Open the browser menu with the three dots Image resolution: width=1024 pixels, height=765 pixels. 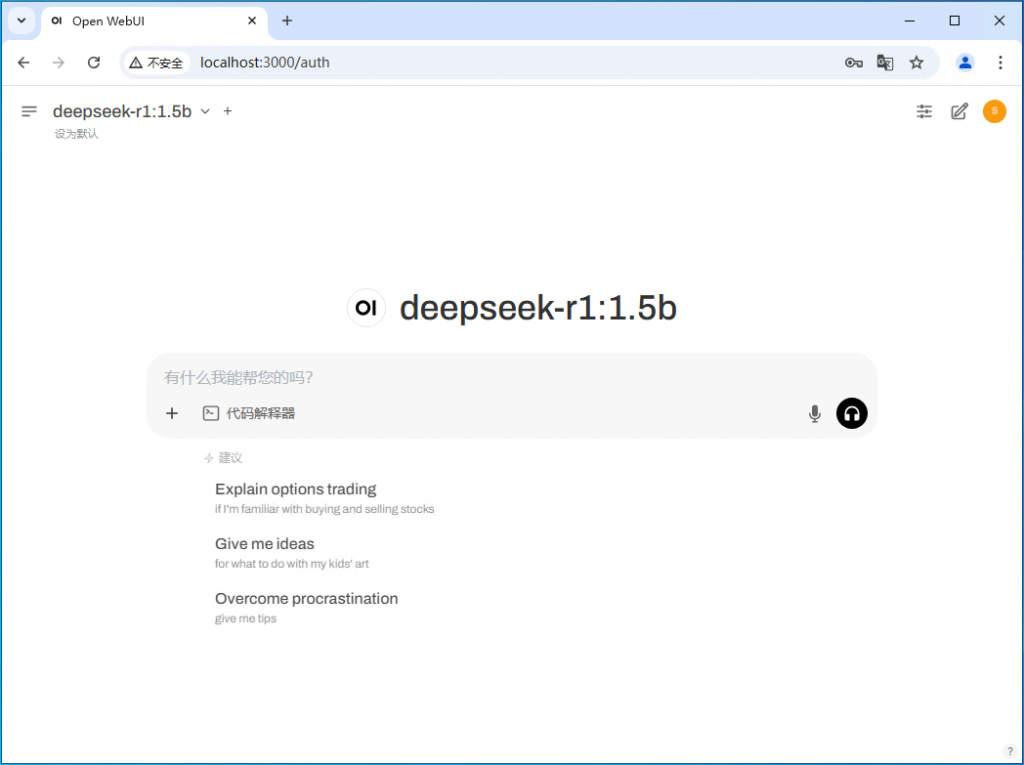coord(1001,62)
